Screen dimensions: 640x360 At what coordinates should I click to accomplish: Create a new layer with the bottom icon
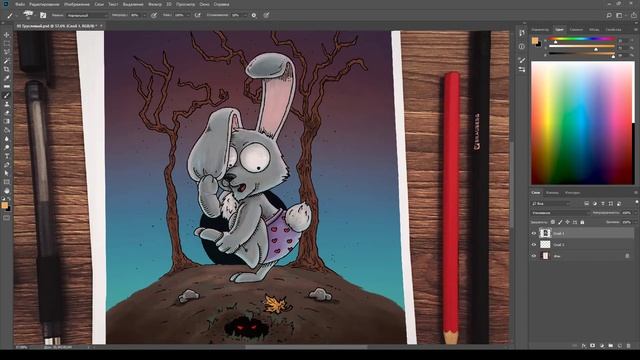tap(620, 346)
